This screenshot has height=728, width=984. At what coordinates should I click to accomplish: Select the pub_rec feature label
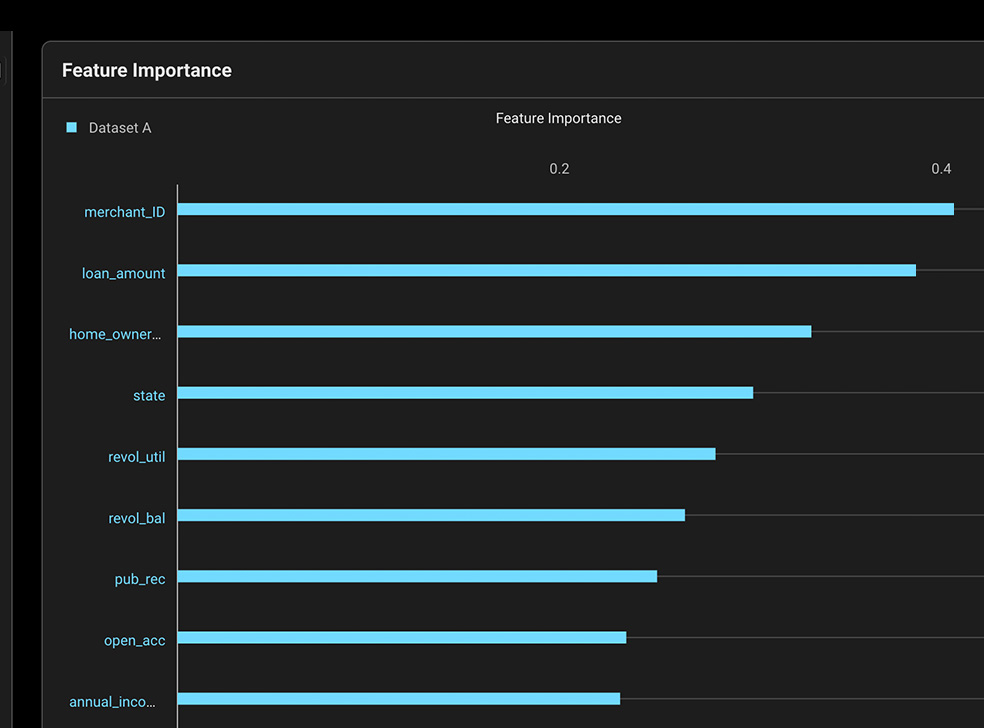(x=140, y=579)
